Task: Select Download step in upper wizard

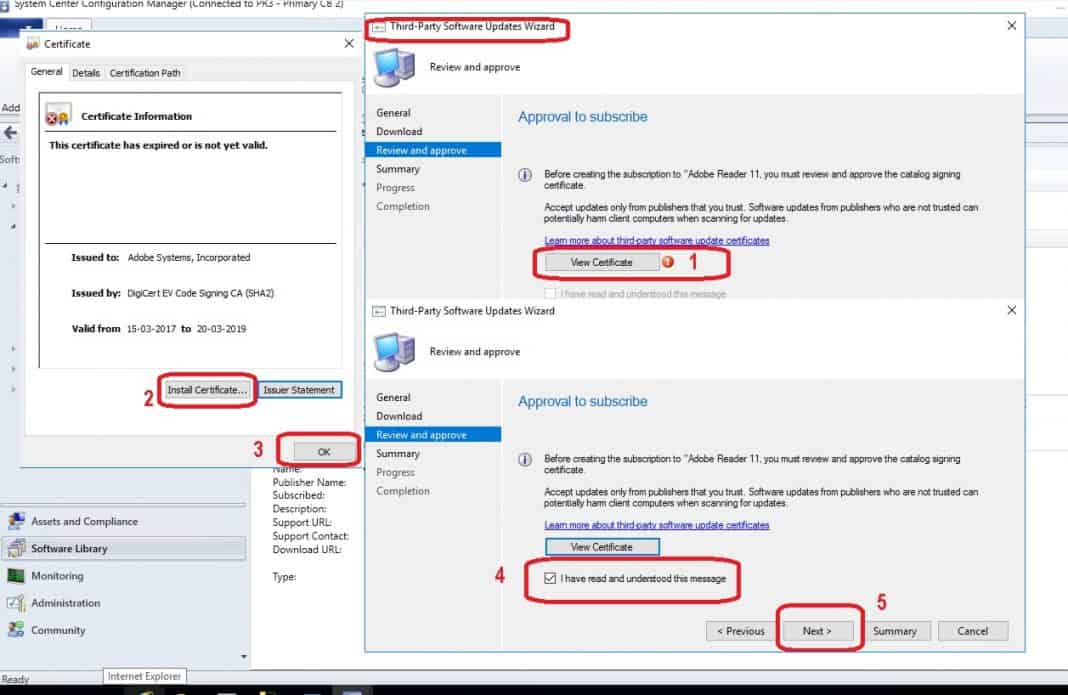Action: pos(399,132)
